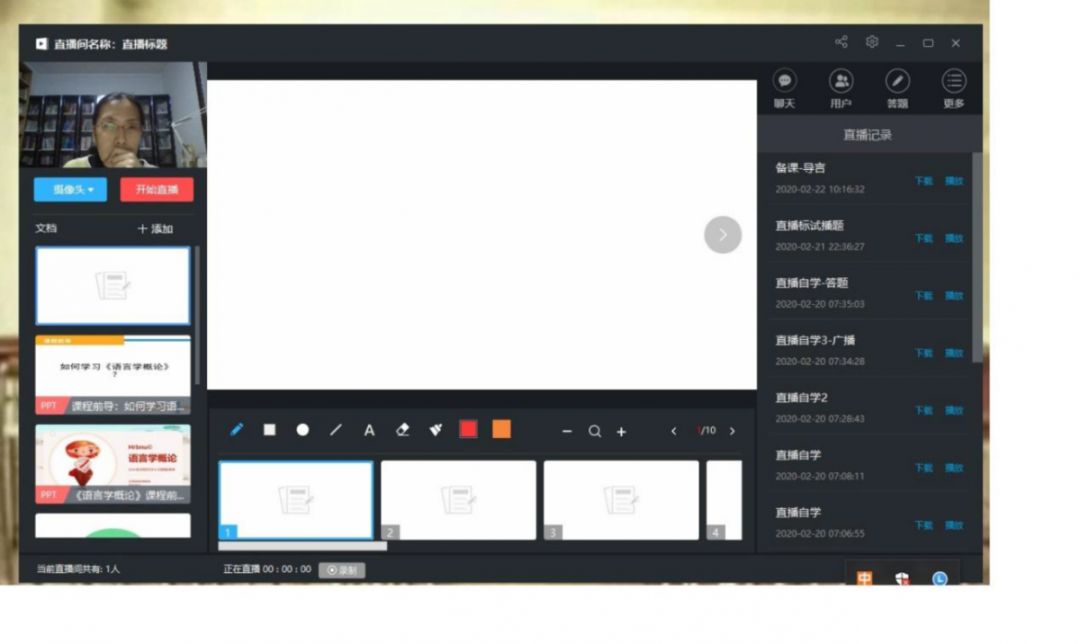Select the circle shape tool
Screen dimensions: 1080x644
302,430
